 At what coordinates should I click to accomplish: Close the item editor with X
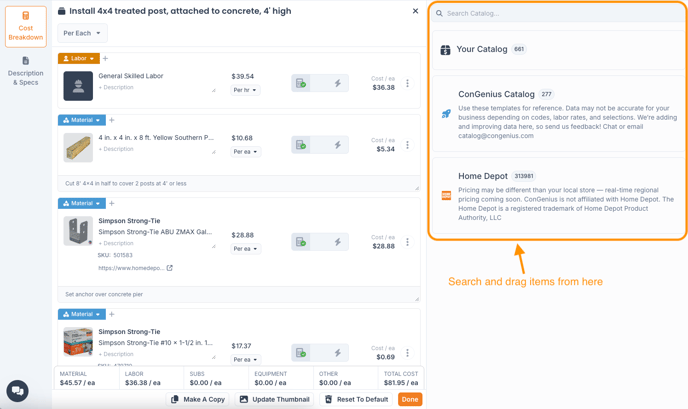pos(415,11)
